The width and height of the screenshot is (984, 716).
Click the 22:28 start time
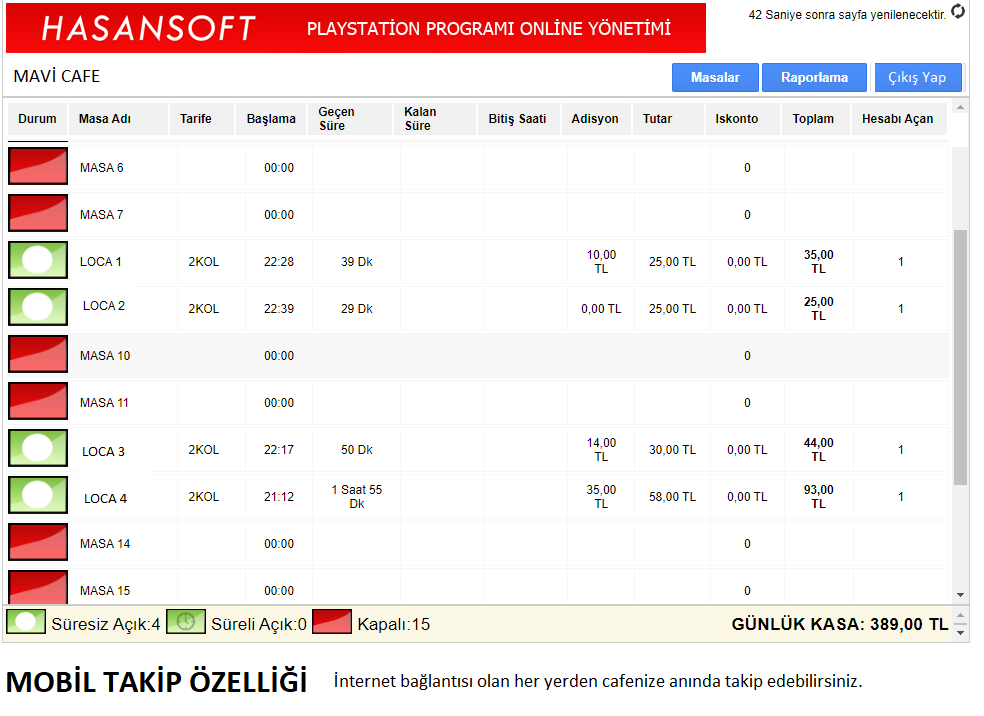tap(279, 262)
